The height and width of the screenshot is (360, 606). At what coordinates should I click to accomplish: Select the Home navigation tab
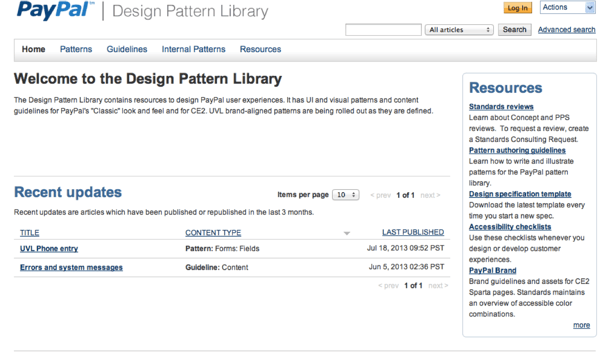(33, 49)
